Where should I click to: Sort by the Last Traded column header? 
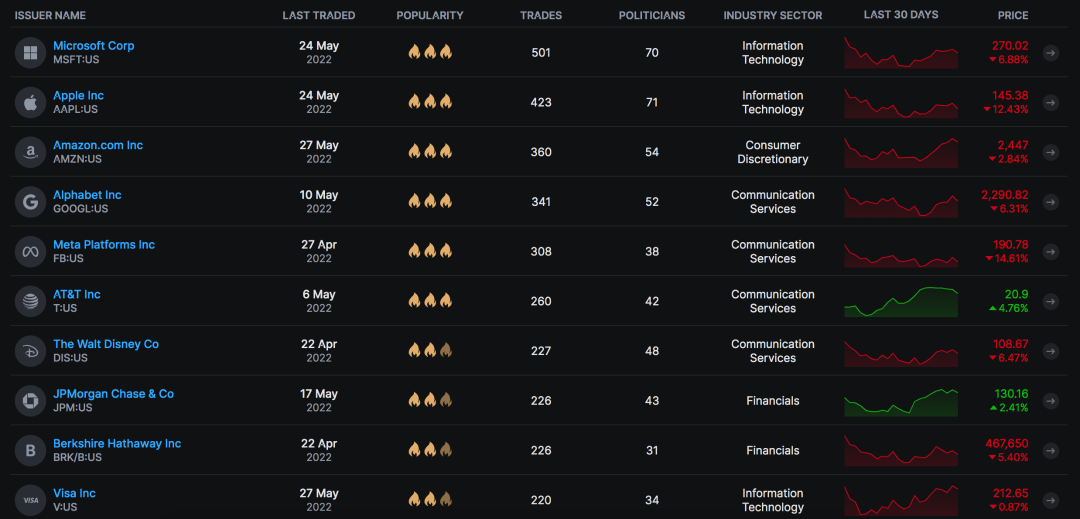pyautogui.click(x=319, y=16)
